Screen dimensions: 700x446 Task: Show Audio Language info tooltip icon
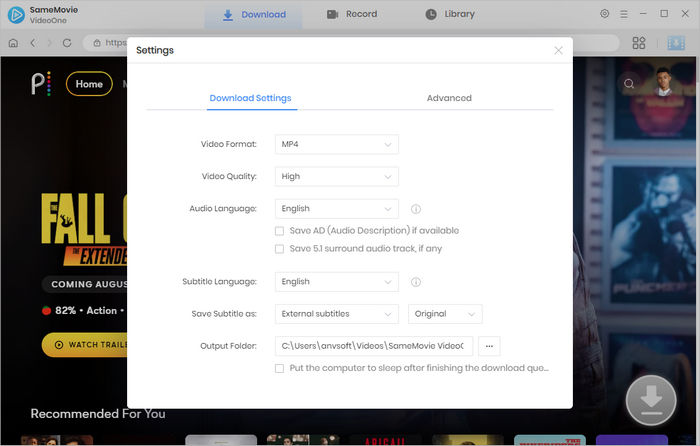click(x=416, y=209)
